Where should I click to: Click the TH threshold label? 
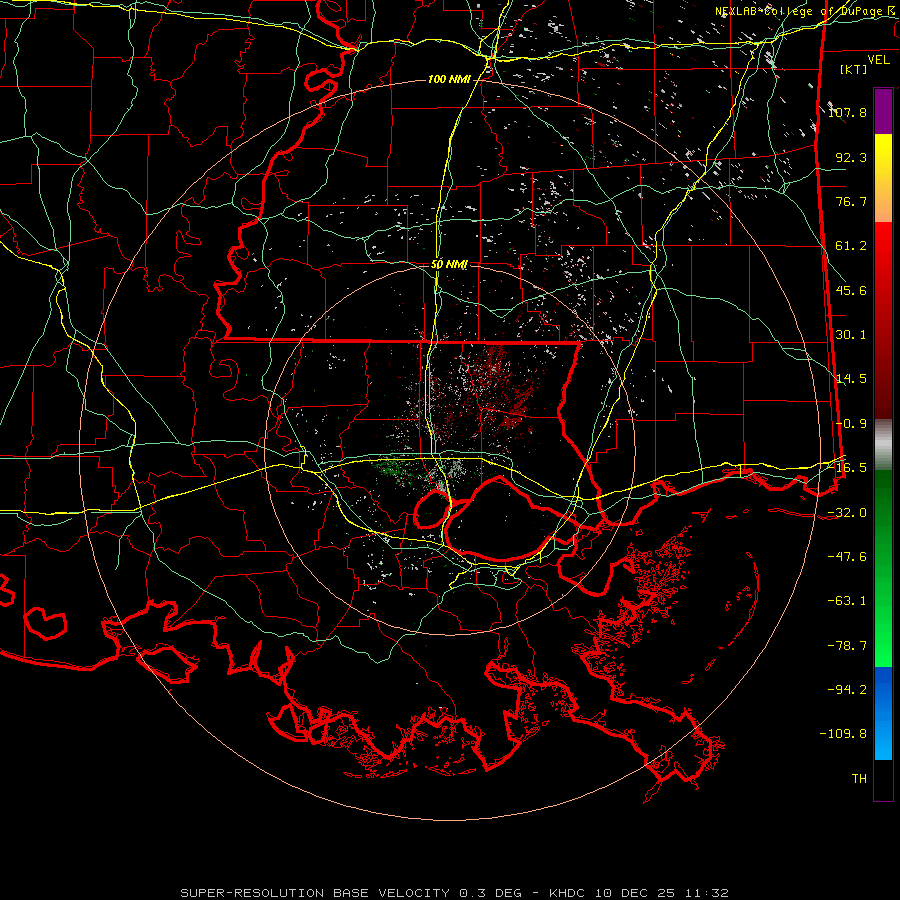[x=859, y=779]
